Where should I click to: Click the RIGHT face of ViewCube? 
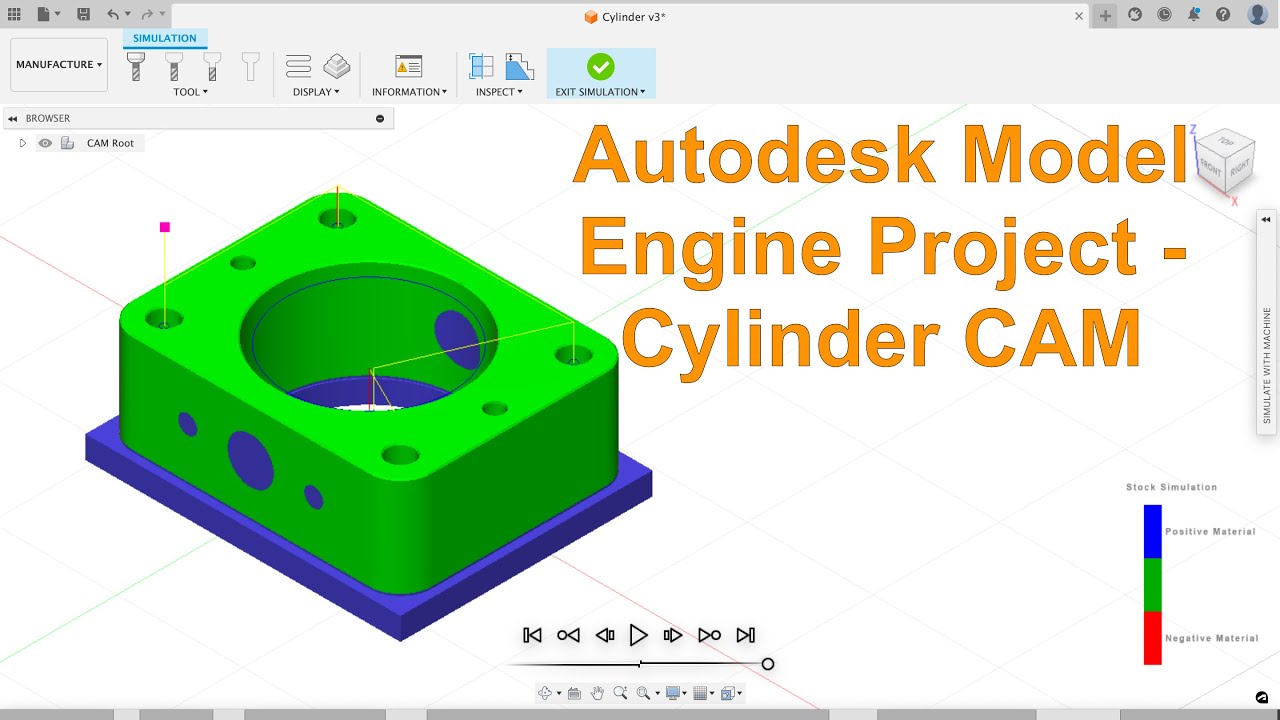coord(1240,168)
